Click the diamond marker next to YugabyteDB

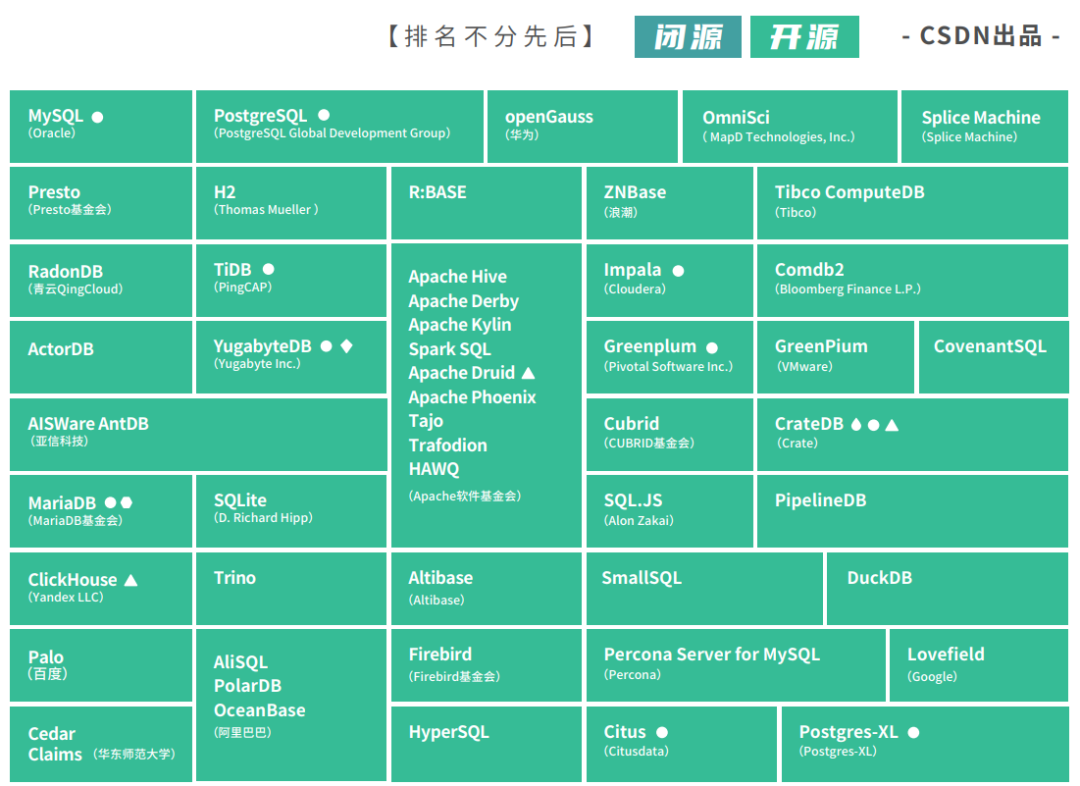346,346
